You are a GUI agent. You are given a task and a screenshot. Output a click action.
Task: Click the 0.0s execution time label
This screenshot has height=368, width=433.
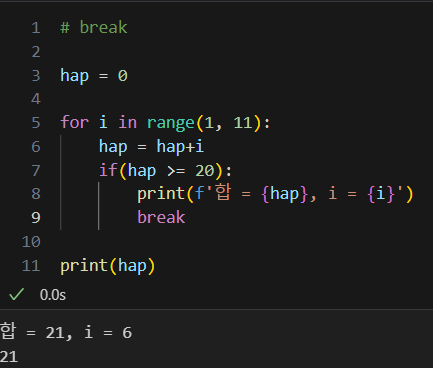53,295
